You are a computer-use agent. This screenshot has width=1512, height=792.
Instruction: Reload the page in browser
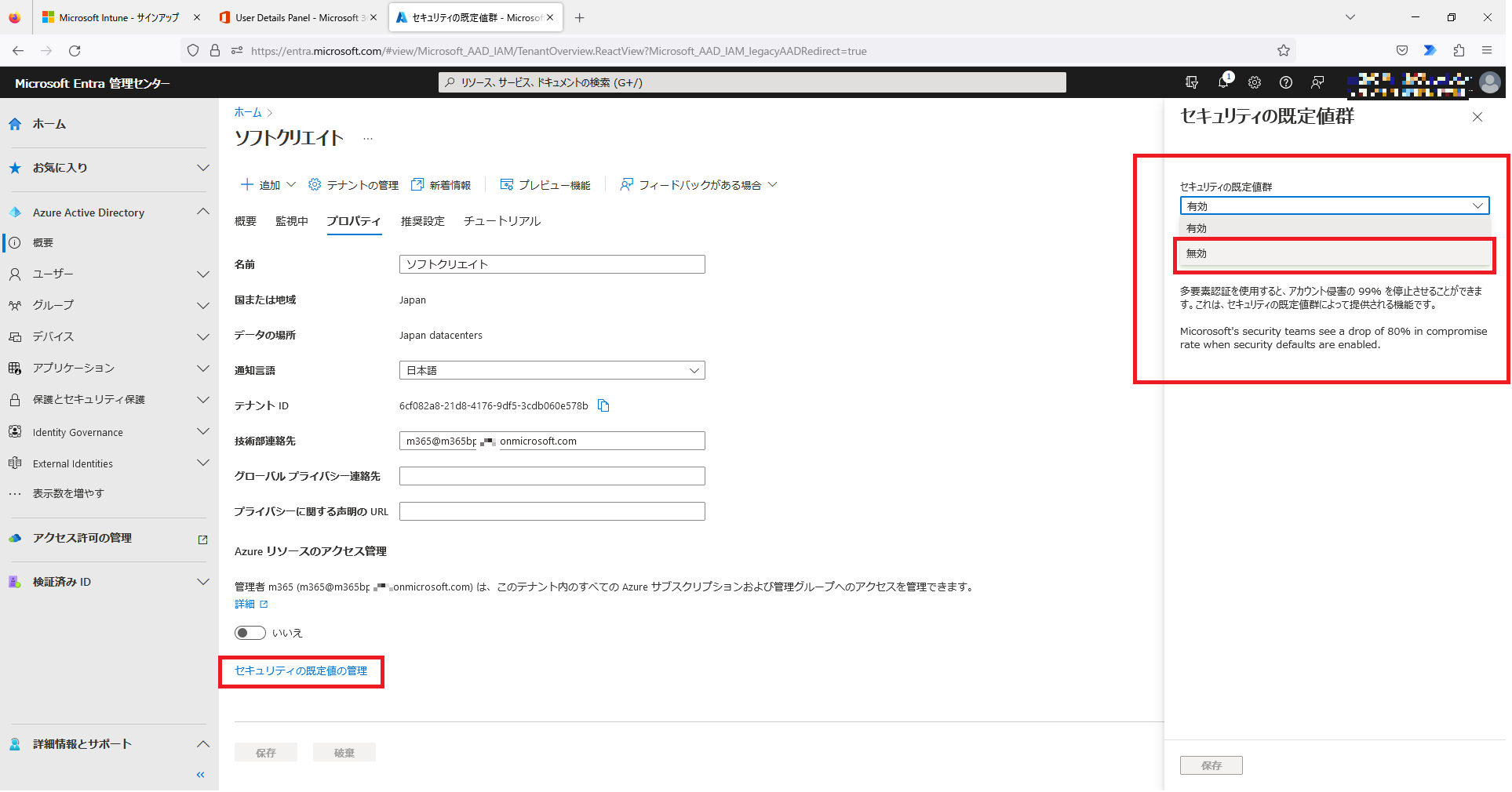(x=75, y=51)
